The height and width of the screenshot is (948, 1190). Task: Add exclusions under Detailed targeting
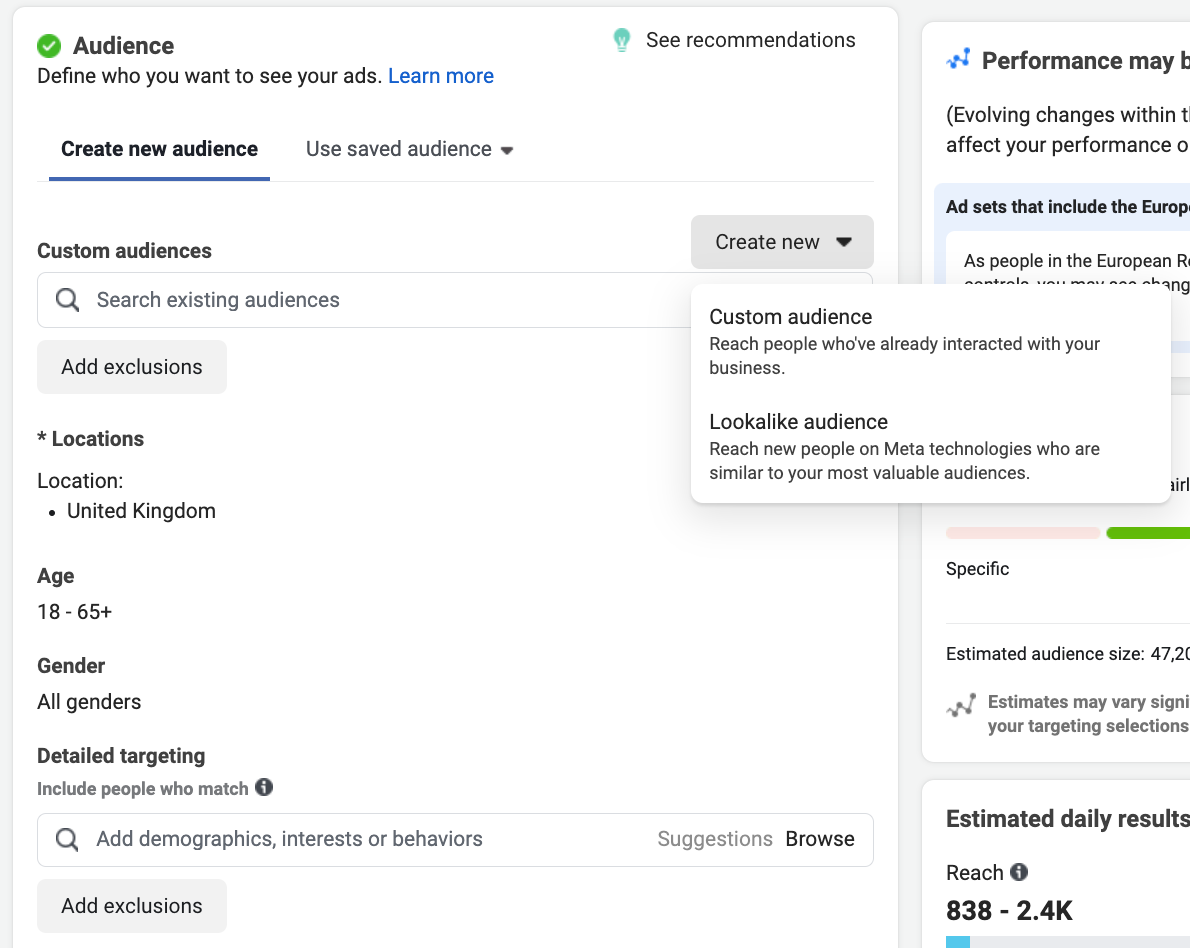coord(132,906)
